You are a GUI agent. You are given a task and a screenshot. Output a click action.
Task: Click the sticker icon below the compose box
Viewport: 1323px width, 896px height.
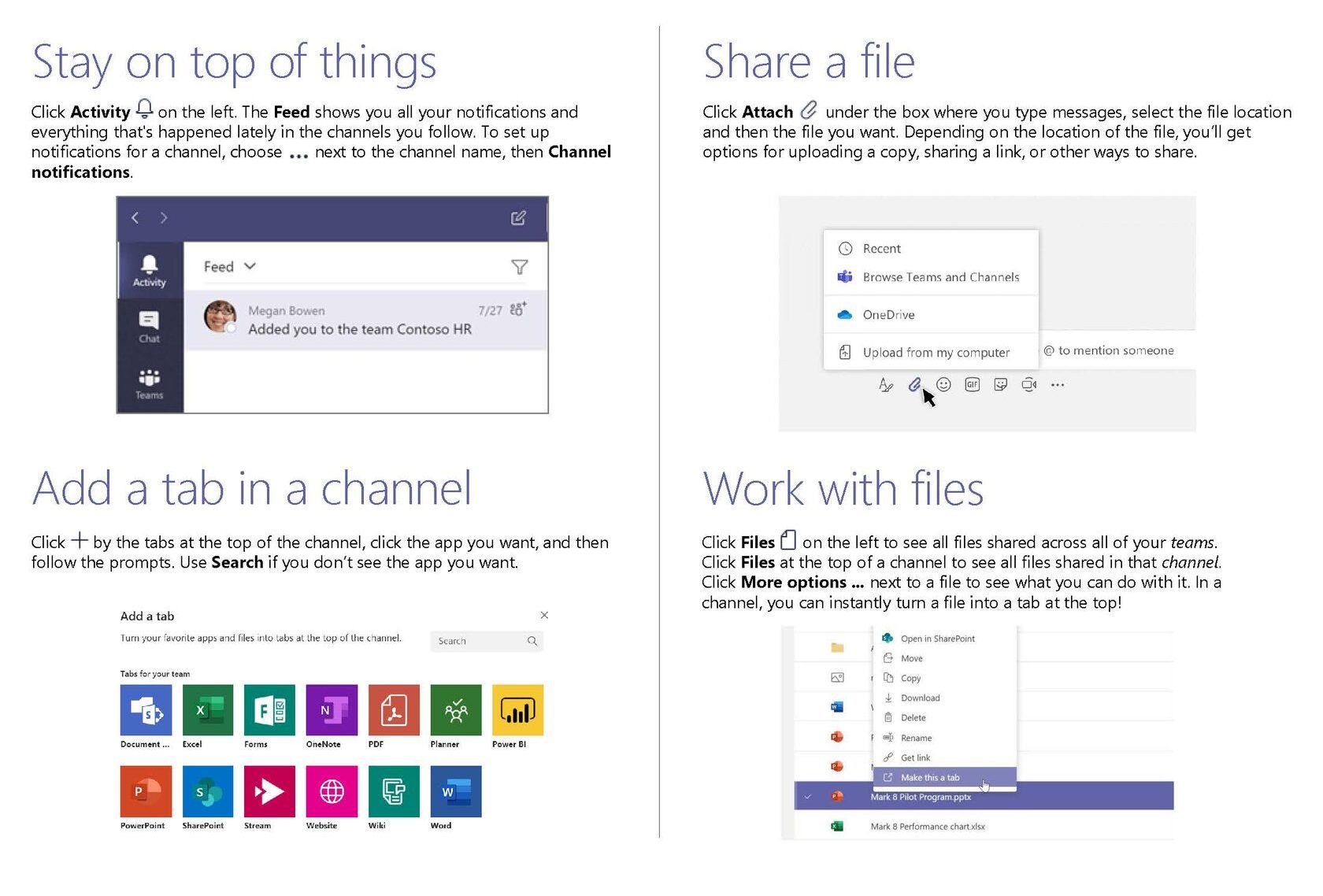coord(1000,384)
